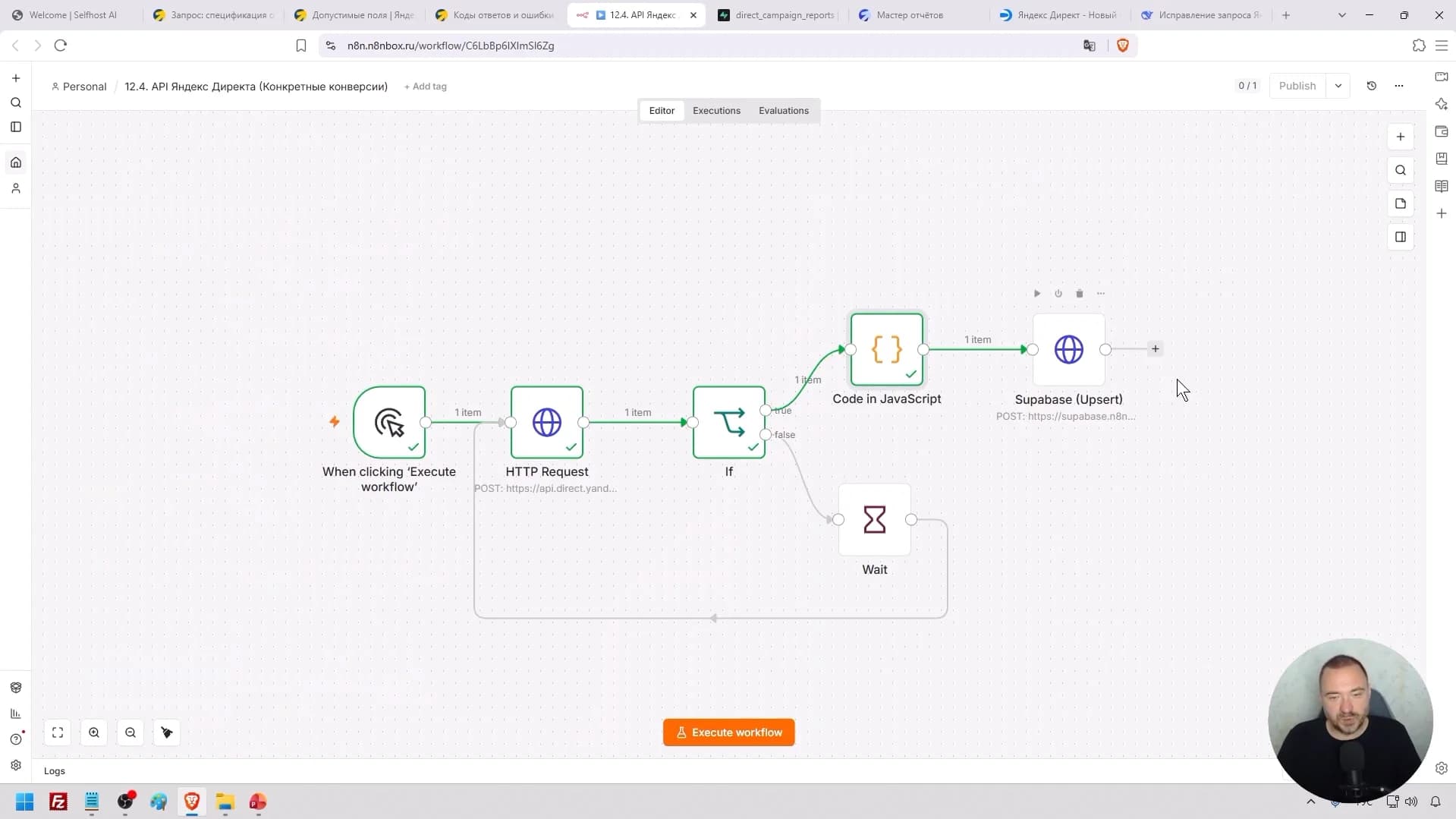Image resolution: width=1456 pixels, height=819 pixels.
Task: Show hidden system tray icons
Action: [1310, 802]
